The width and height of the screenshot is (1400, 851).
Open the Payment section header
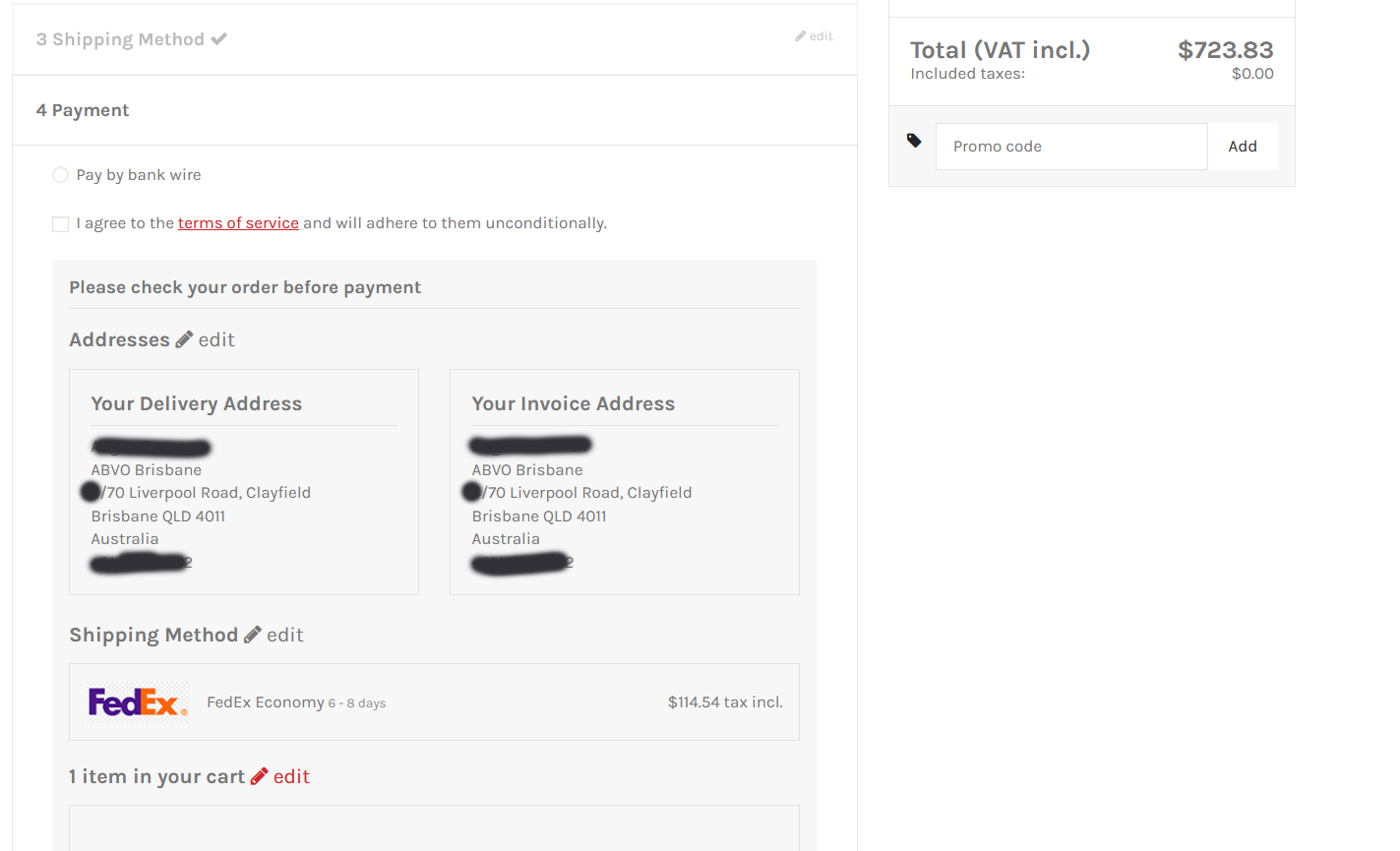(x=83, y=109)
